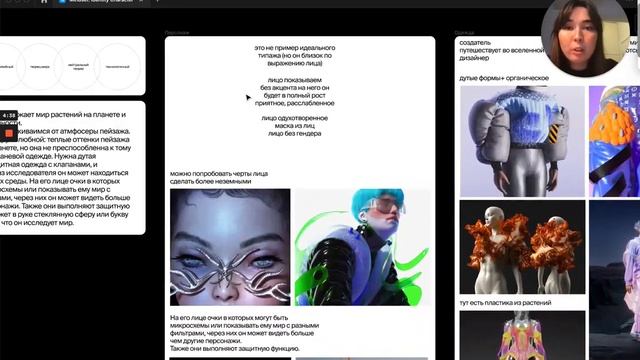The width and height of the screenshot is (640, 360).
Task: Stop the screen recording with orange square button
Action: pyautogui.click(x=9, y=133)
